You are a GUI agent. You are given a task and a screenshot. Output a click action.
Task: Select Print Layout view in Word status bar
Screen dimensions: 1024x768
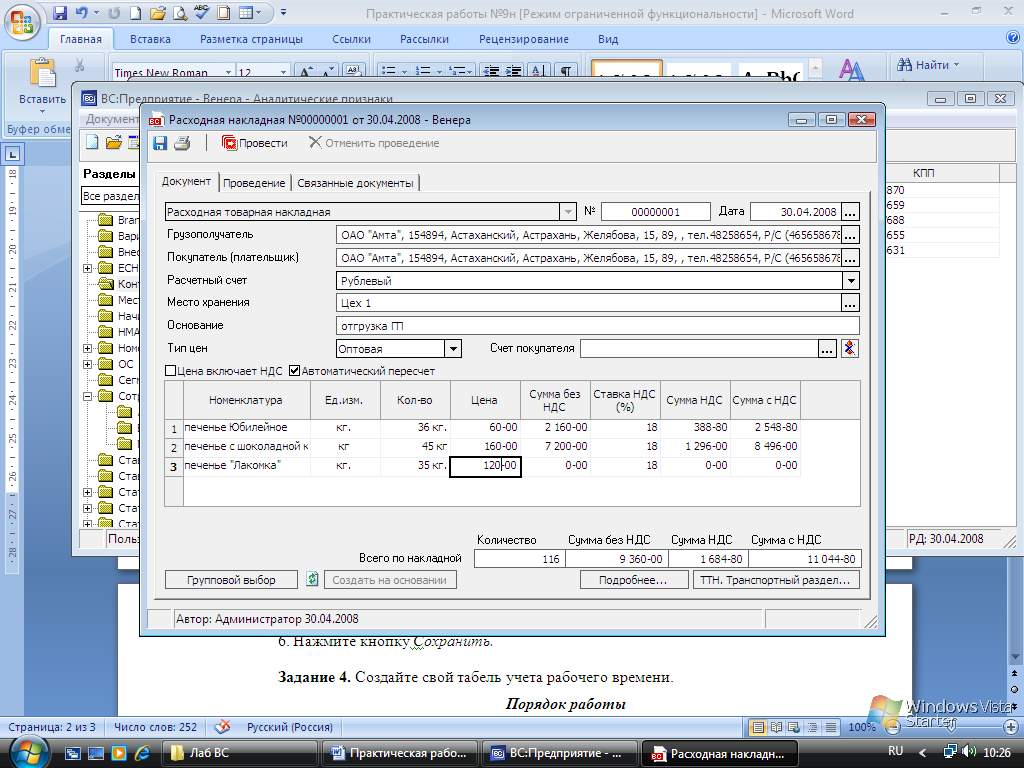click(758, 727)
